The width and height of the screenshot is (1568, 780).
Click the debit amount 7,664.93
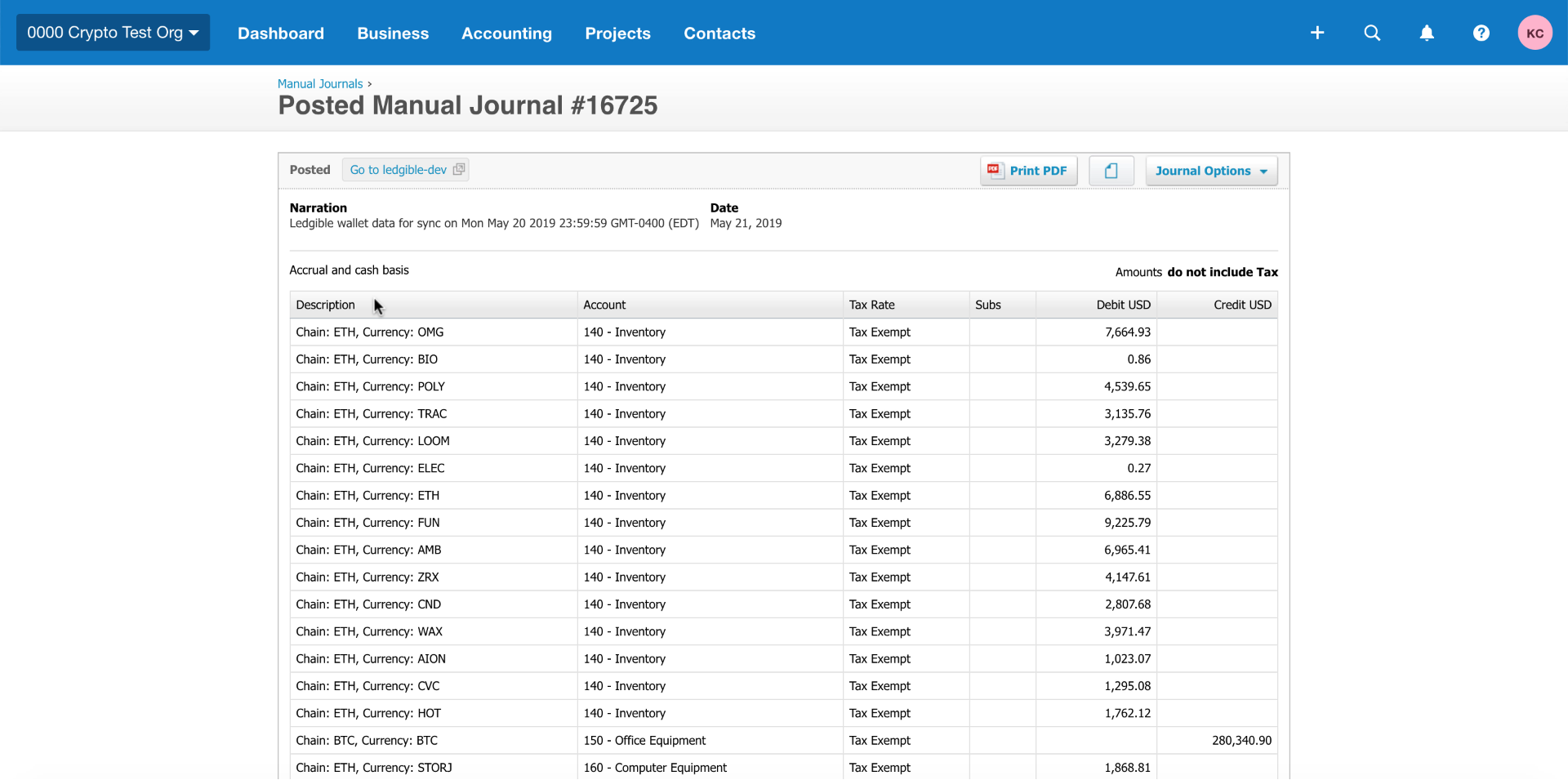pyautogui.click(x=1128, y=332)
